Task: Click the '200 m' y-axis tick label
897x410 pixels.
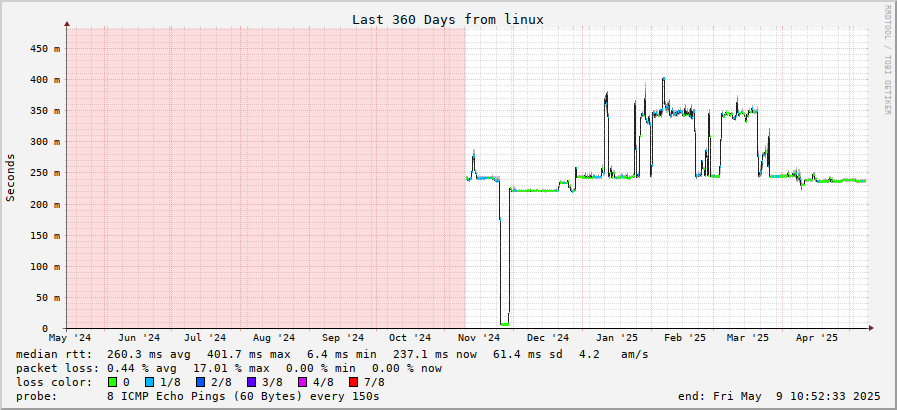Action: pos(45,204)
